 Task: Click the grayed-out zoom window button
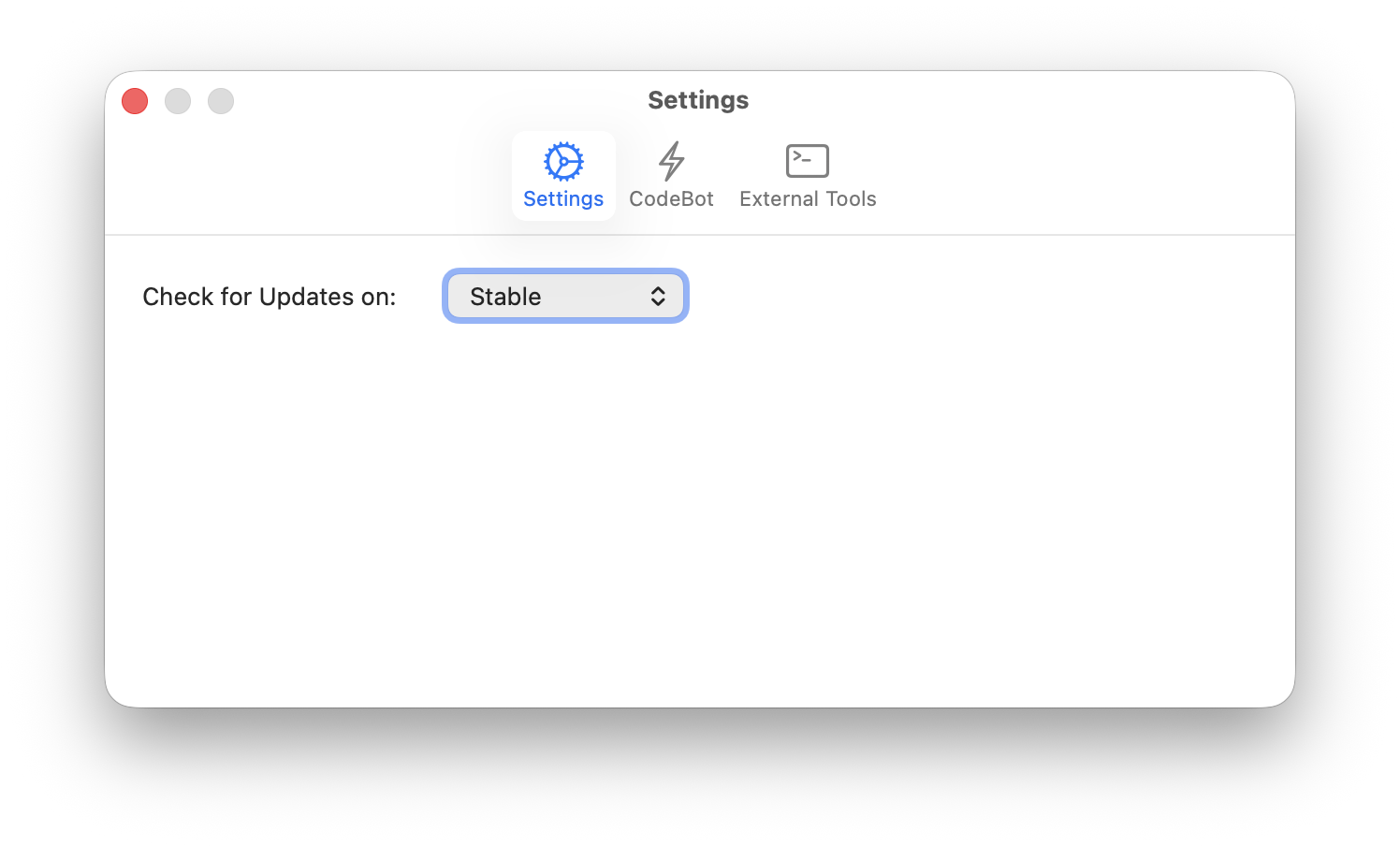click(221, 101)
